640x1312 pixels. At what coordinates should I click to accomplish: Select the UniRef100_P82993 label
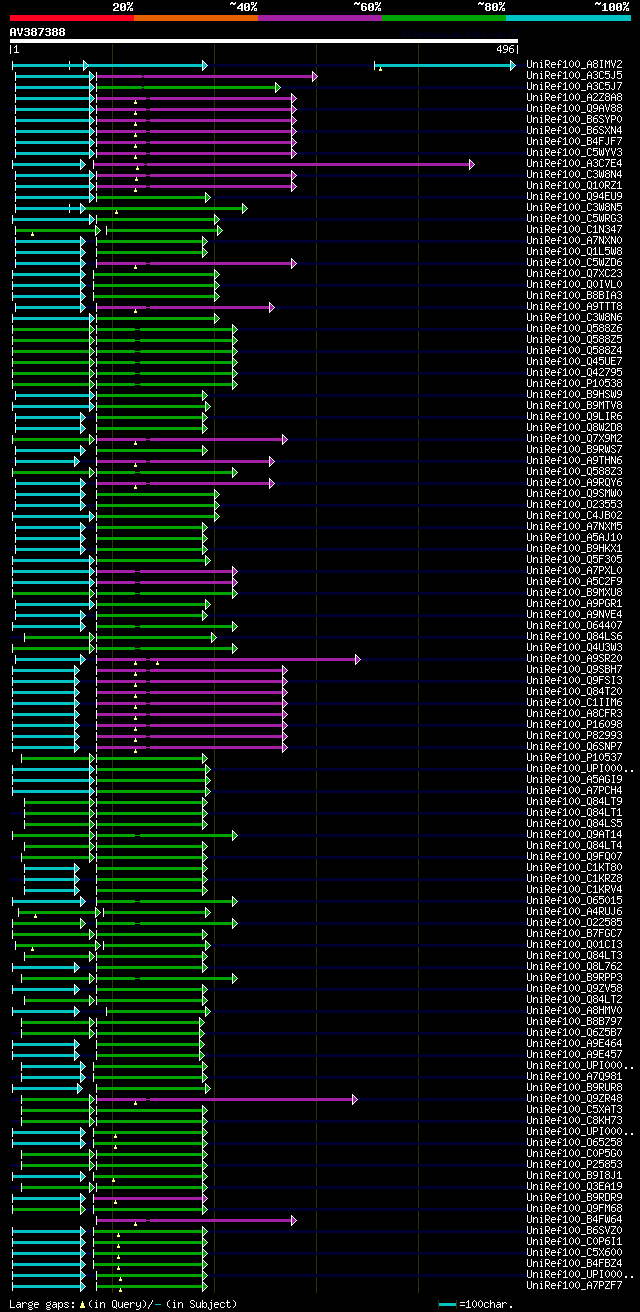[x=576, y=735]
